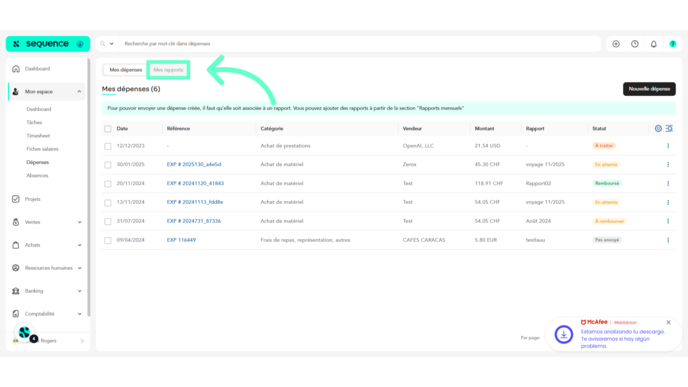Open Dashboard under Mon espace
688x387 pixels.
(39, 109)
